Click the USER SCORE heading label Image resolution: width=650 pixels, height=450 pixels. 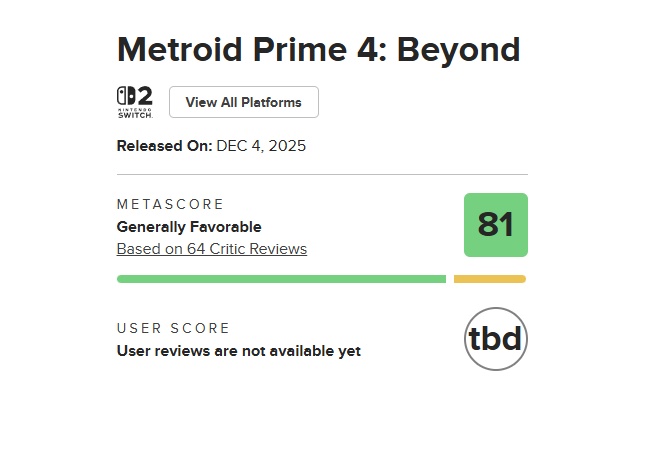click(174, 328)
